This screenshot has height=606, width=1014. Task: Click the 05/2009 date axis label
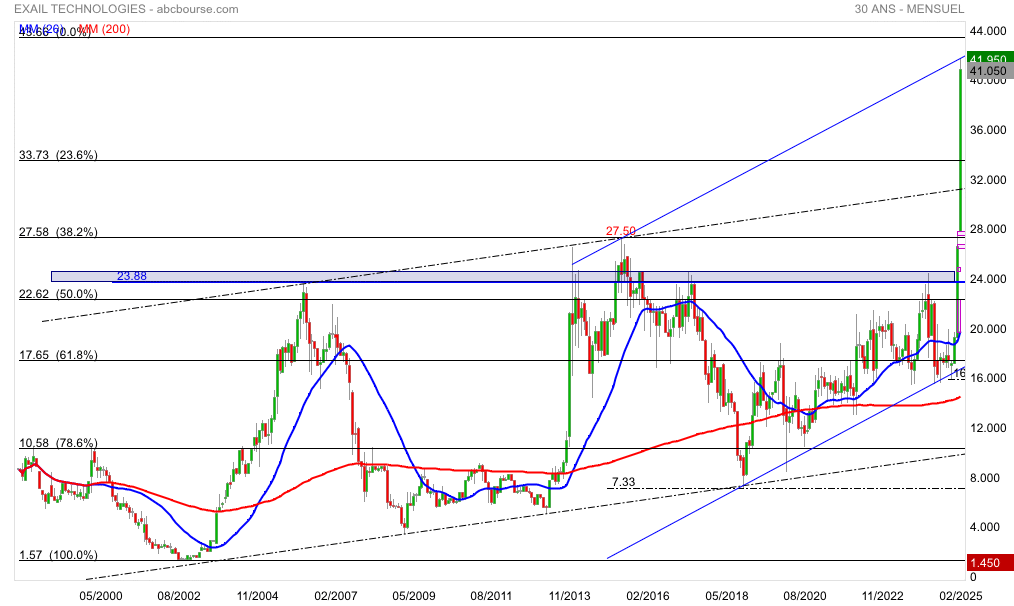413,595
